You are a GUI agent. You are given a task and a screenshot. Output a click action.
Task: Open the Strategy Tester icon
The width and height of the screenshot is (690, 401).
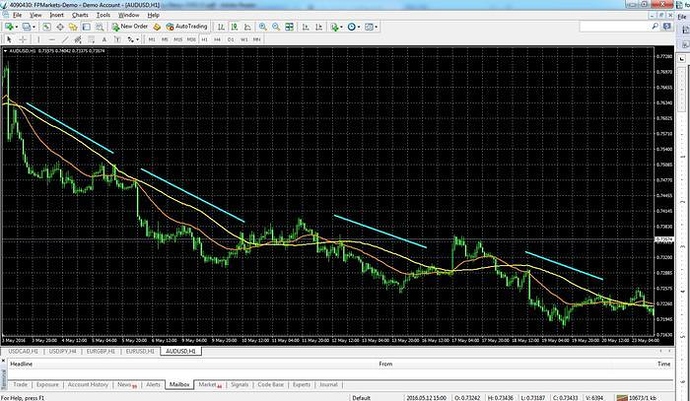(100, 27)
